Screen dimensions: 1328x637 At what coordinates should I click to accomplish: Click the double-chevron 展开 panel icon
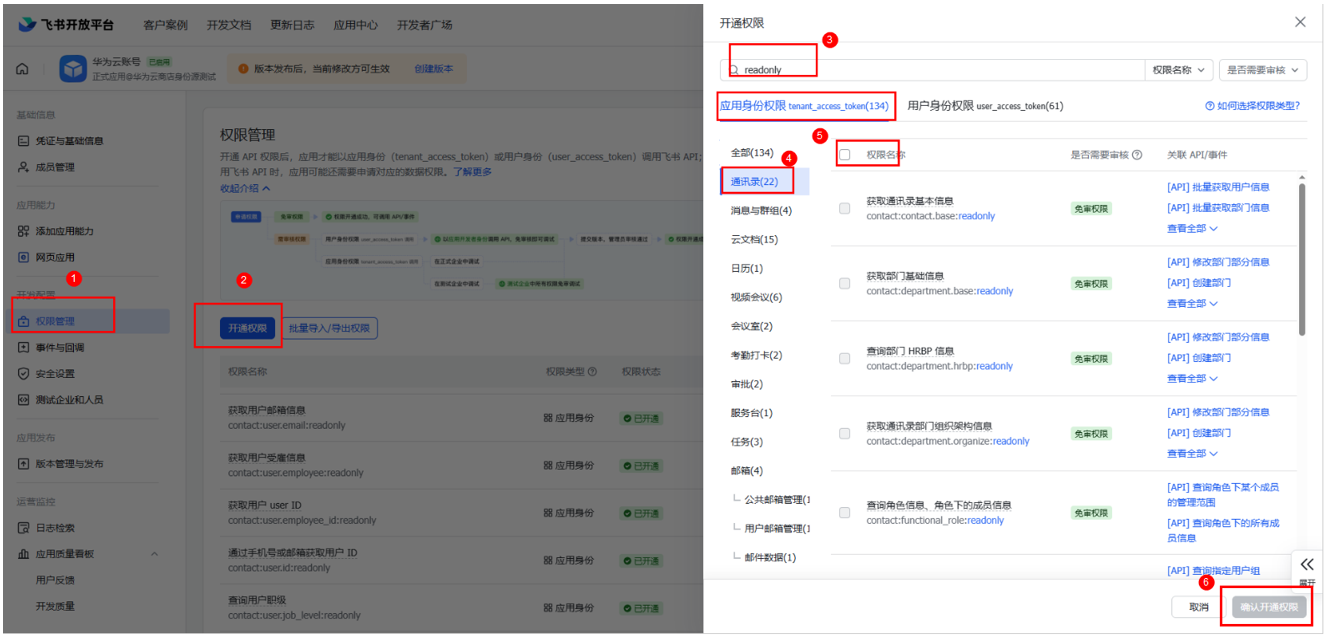point(1306,565)
